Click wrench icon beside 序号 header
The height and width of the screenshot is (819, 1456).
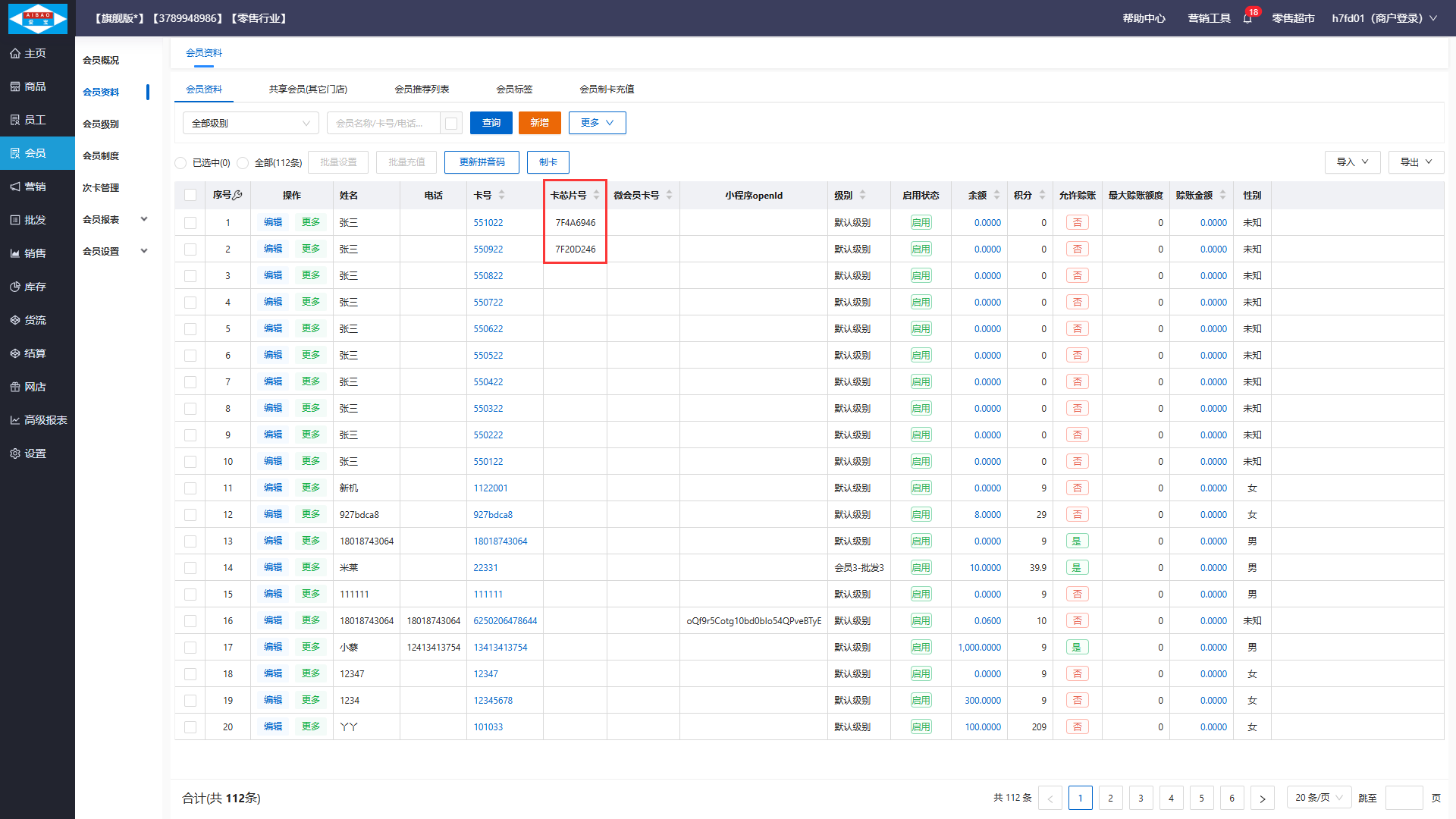pyautogui.click(x=237, y=195)
